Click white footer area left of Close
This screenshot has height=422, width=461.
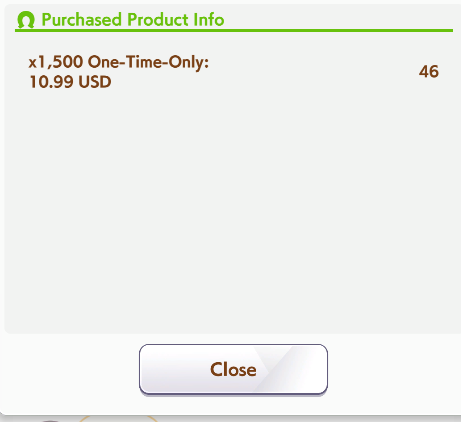(70, 373)
